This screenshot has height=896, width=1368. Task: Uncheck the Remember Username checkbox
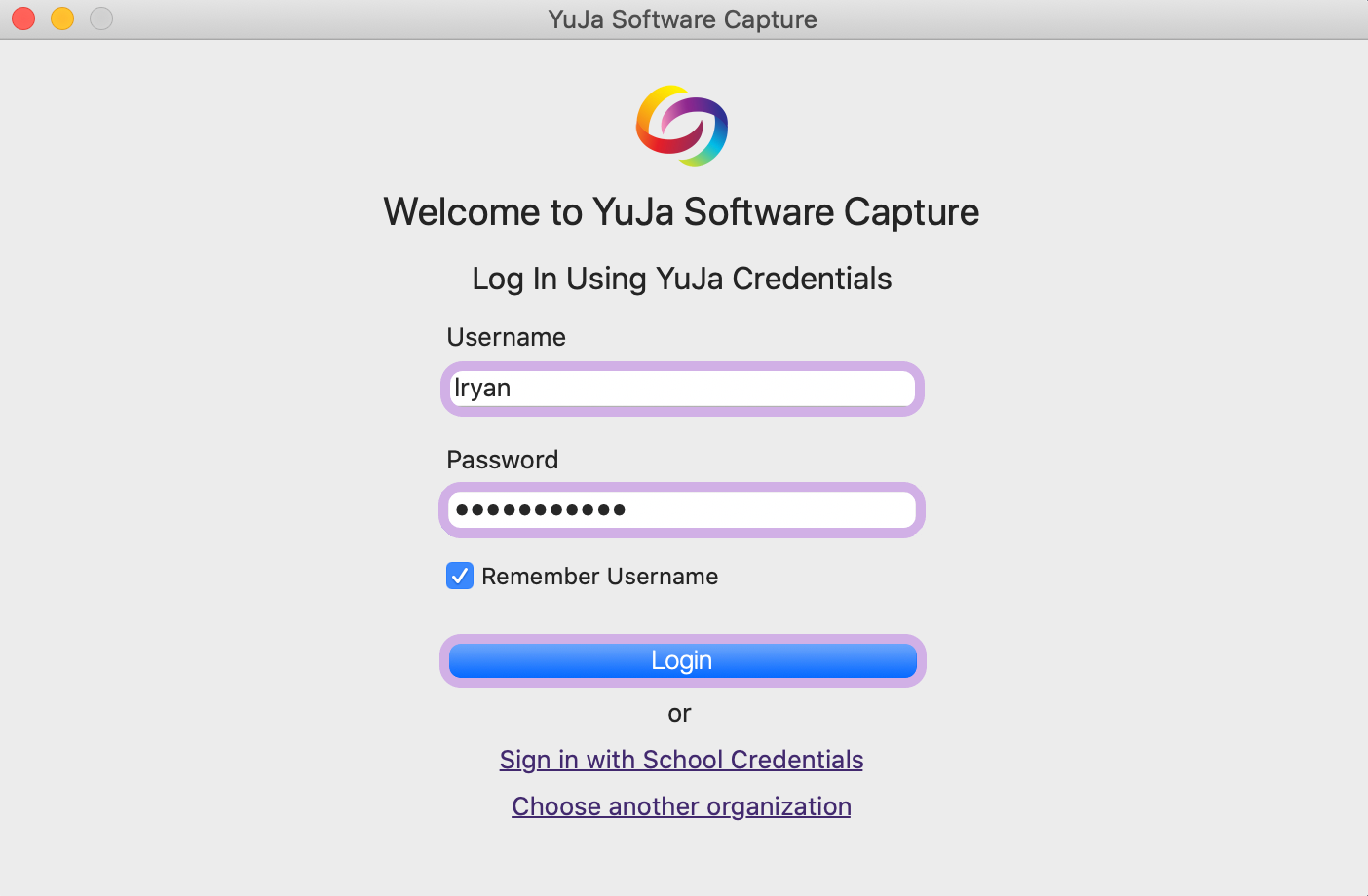pos(460,577)
